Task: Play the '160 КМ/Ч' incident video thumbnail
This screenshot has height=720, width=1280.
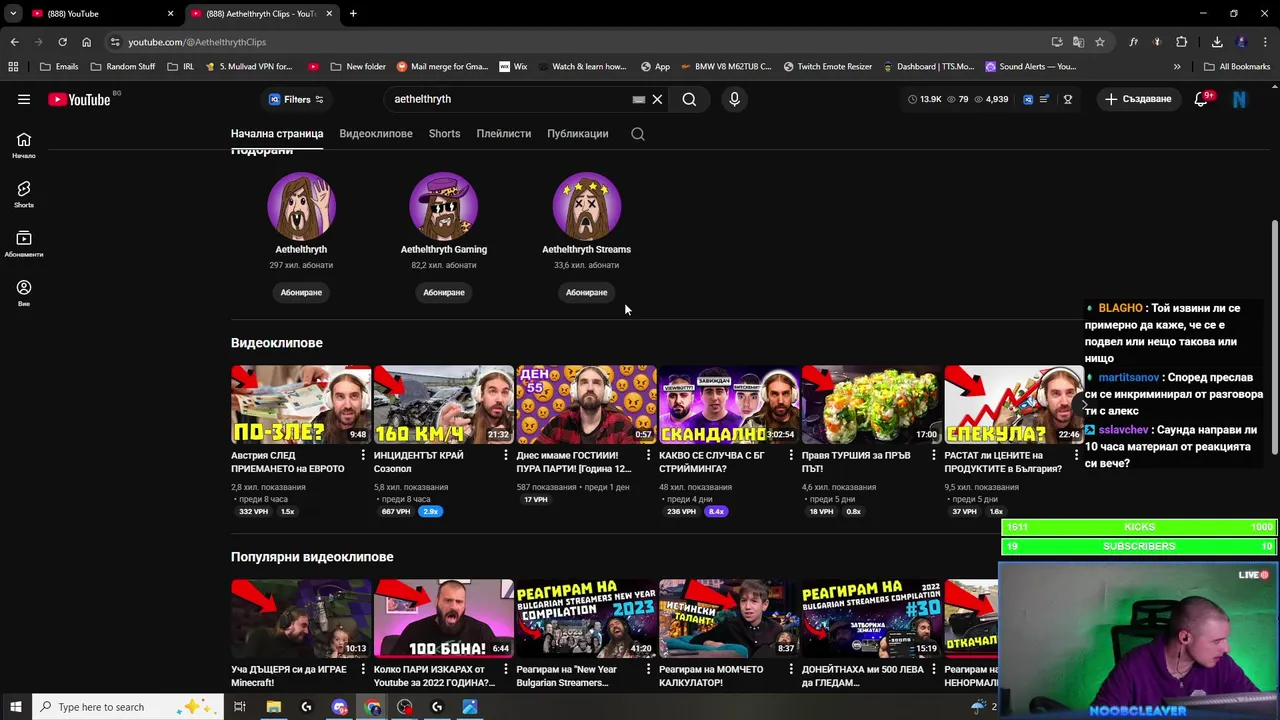Action: [444, 404]
